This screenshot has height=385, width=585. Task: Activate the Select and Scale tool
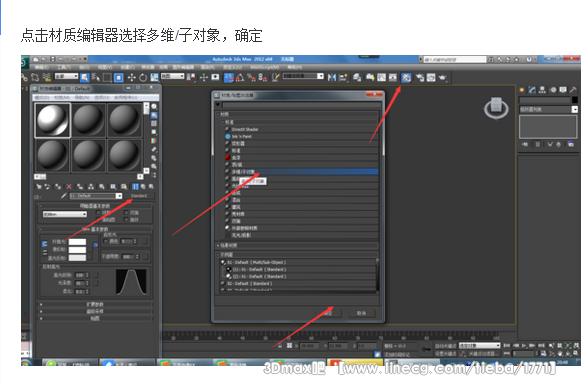[x=154, y=77]
